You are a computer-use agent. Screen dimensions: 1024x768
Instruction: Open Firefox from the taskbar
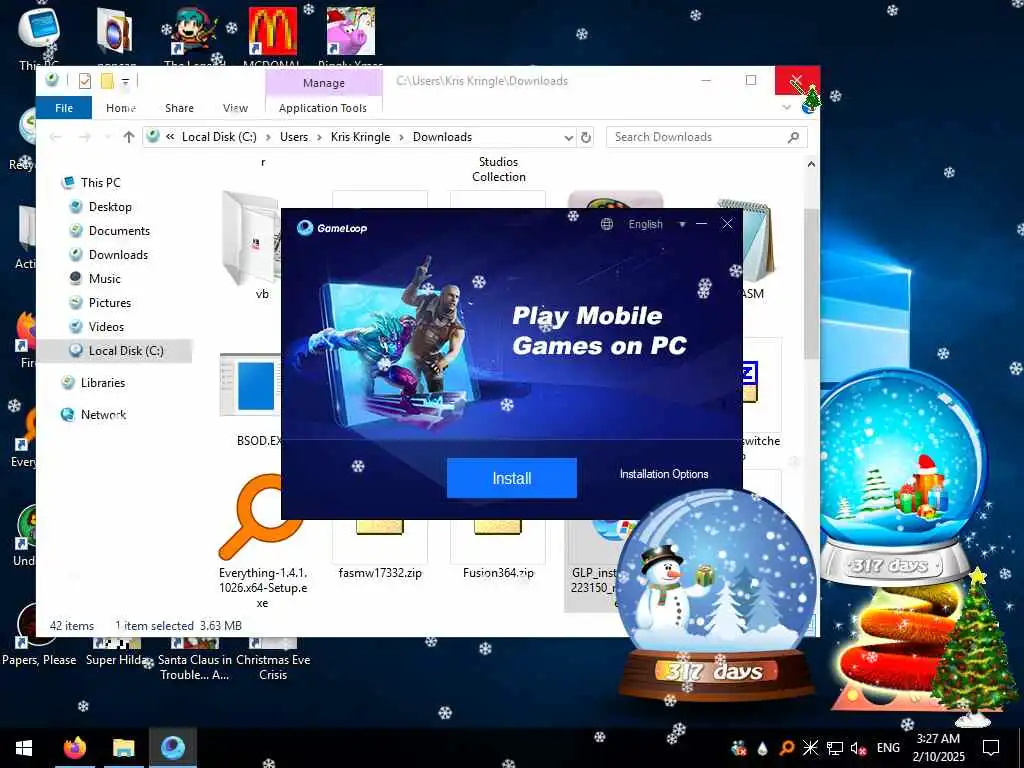point(75,748)
